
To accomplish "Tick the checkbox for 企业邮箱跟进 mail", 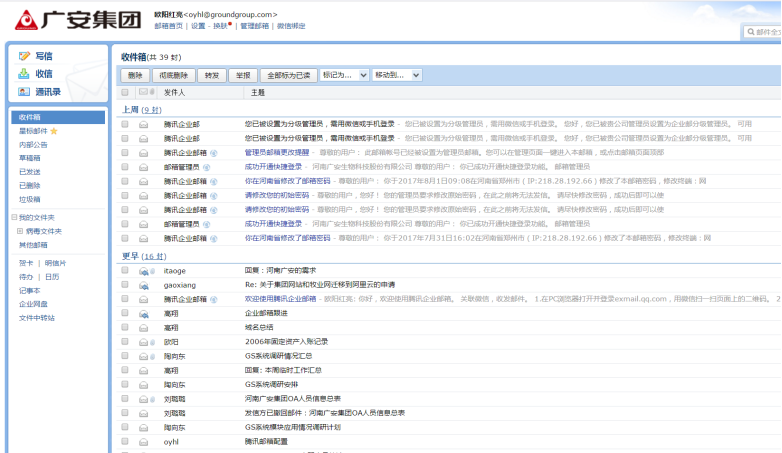I will [x=125, y=313].
